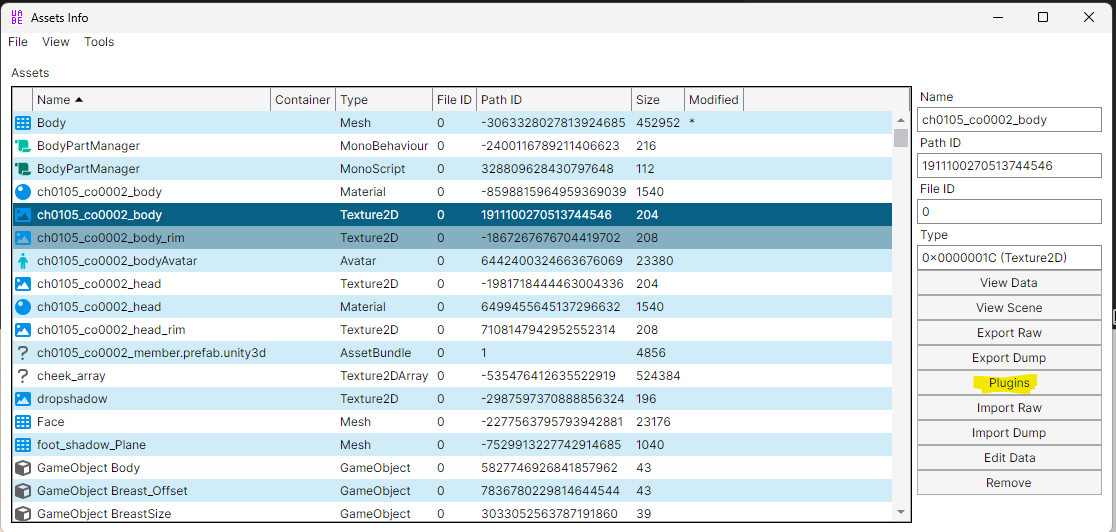Click the scrollbar down arrow in asset list
This screenshot has height=532, width=1116.
tap(901, 512)
